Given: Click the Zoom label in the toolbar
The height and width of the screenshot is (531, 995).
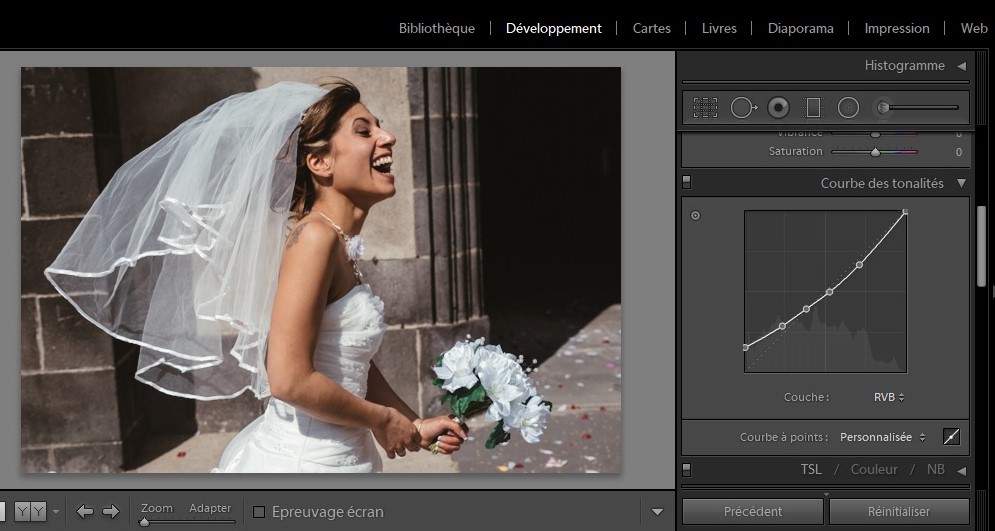Looking at the screenshot, I should (x=157, y=508).
